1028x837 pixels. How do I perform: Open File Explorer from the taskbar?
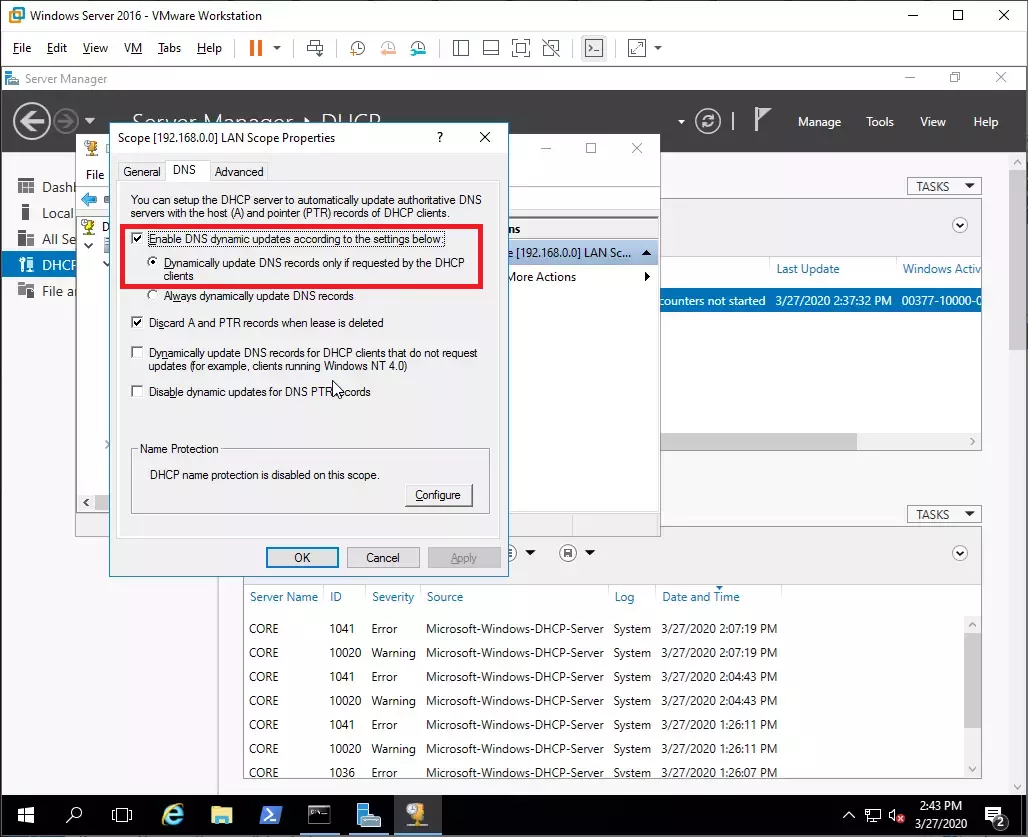pyautogui.click(x=222, y=815)
